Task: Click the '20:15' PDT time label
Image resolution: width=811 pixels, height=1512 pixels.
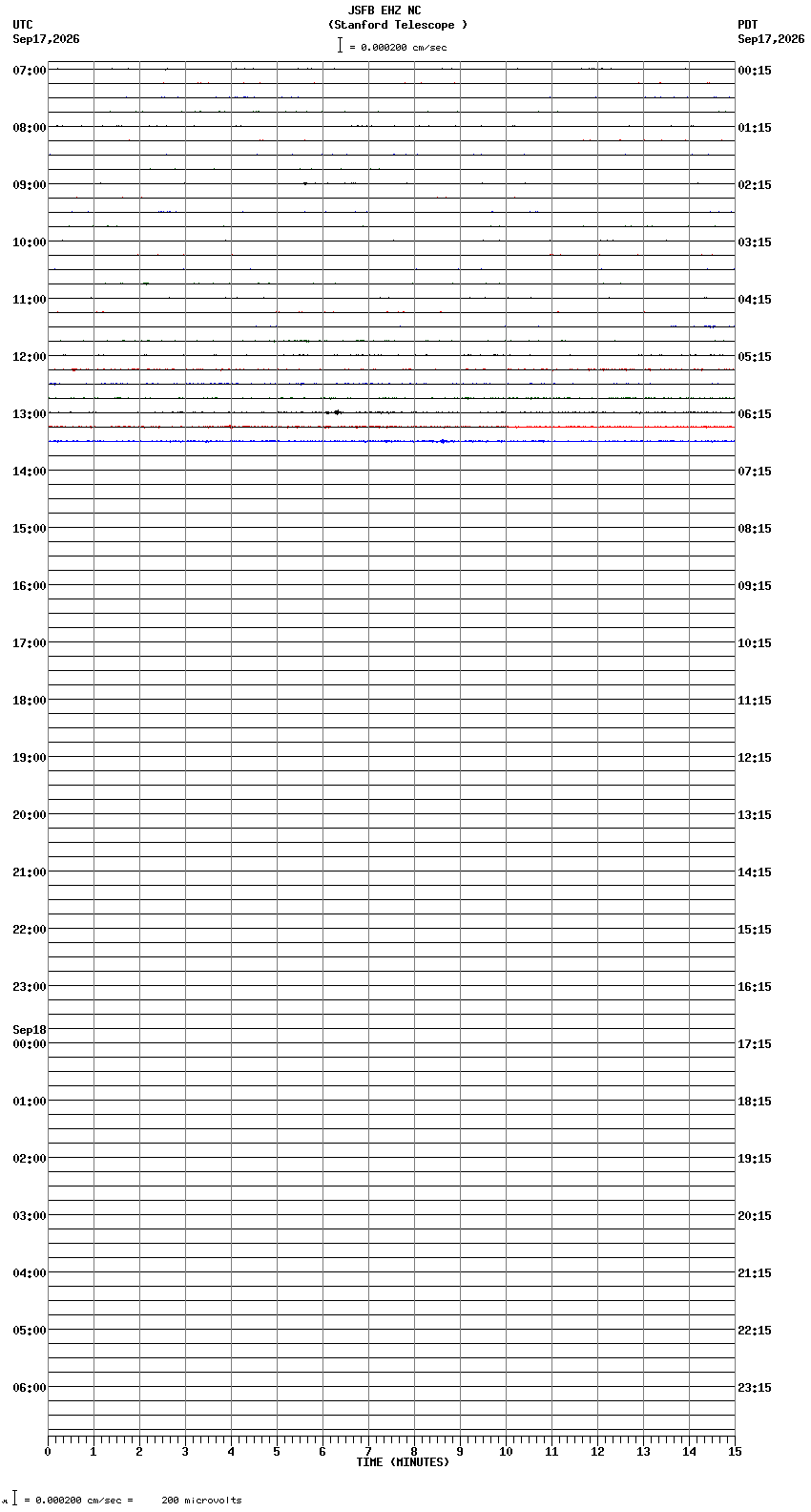Action: coord(755,1216)
